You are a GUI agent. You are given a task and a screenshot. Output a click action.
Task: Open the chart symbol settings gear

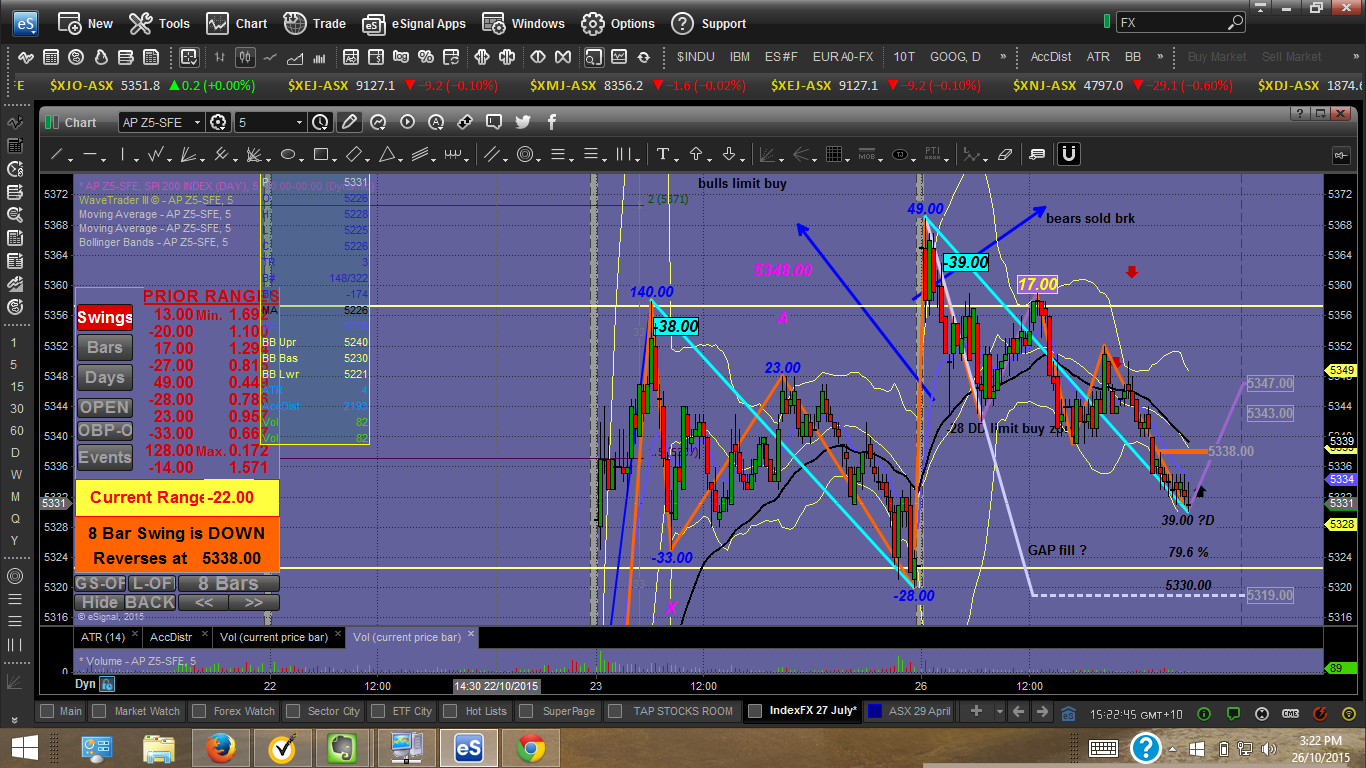click(219, 122)
